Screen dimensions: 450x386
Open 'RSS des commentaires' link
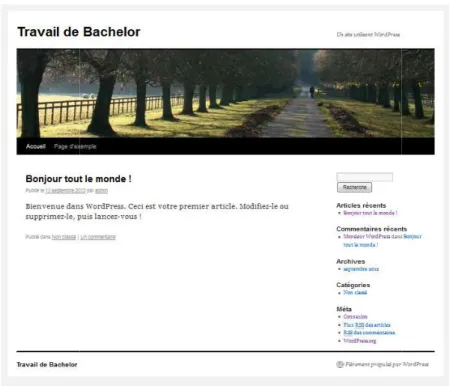coord(369,333)
